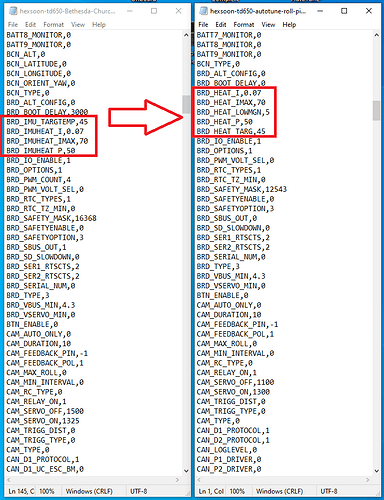Click Ln 145 status entry in left window

[x=21, y=491]
